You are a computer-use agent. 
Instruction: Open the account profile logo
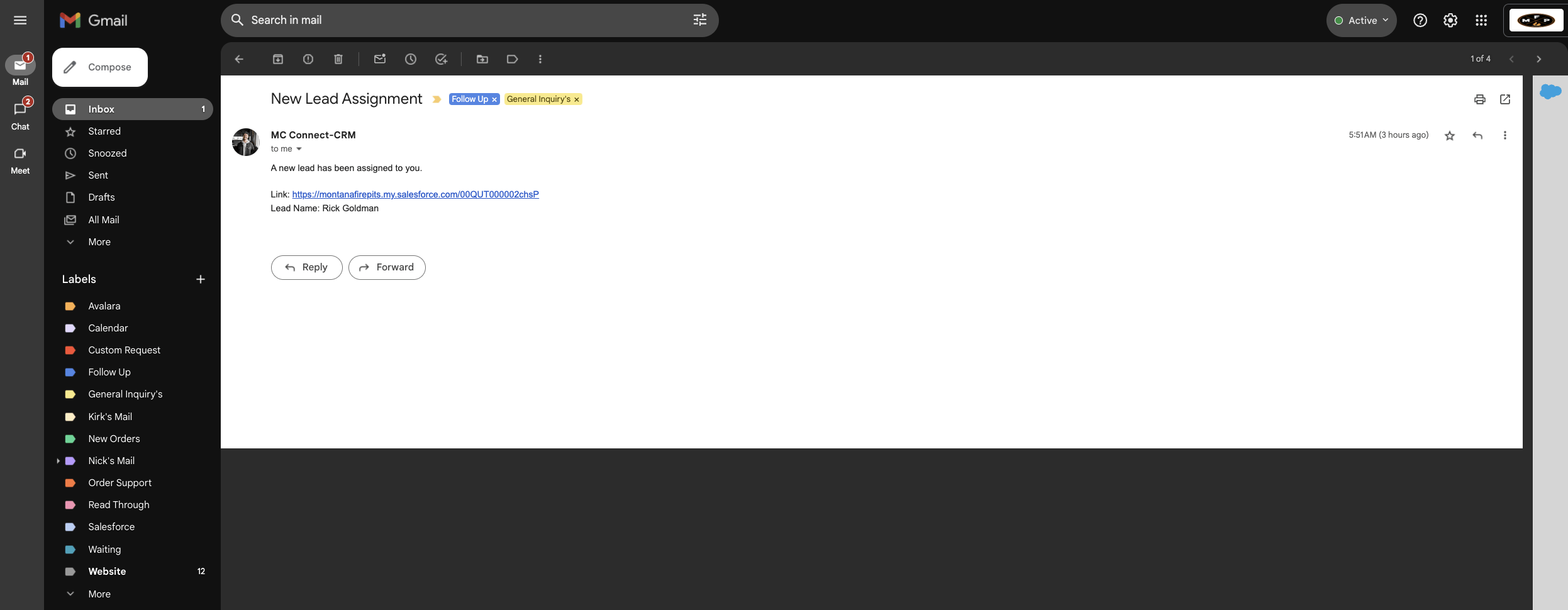tap(1536, 21)
